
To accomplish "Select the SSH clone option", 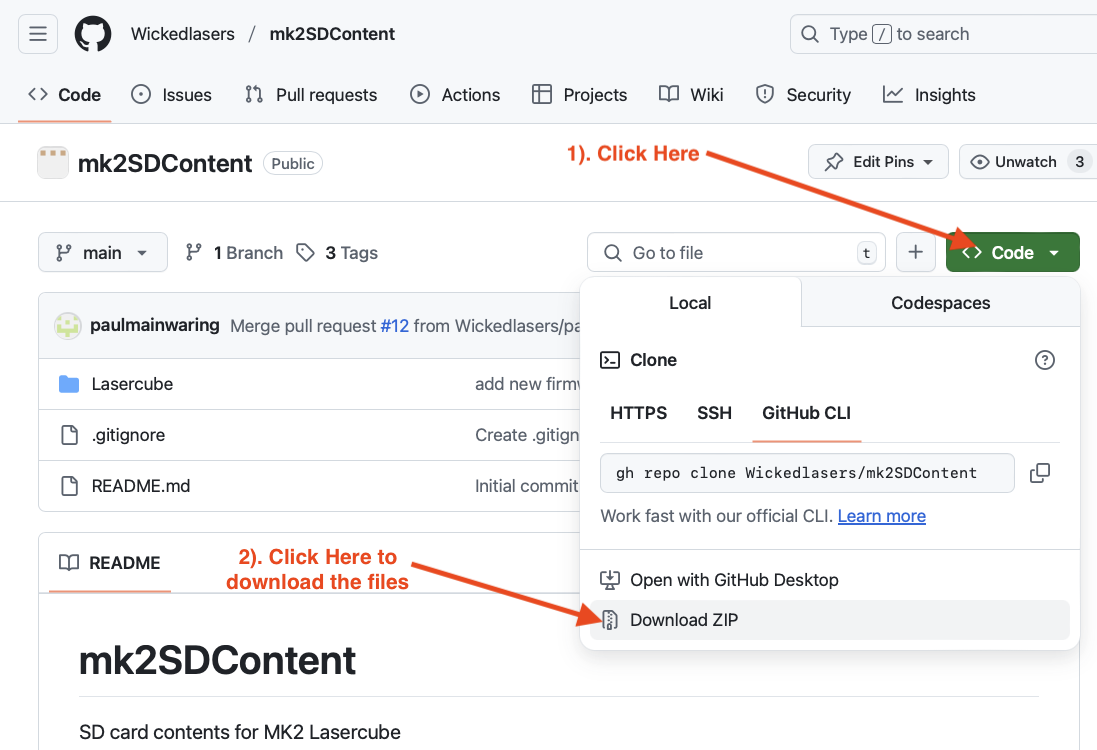I will (x=714, y=413).
